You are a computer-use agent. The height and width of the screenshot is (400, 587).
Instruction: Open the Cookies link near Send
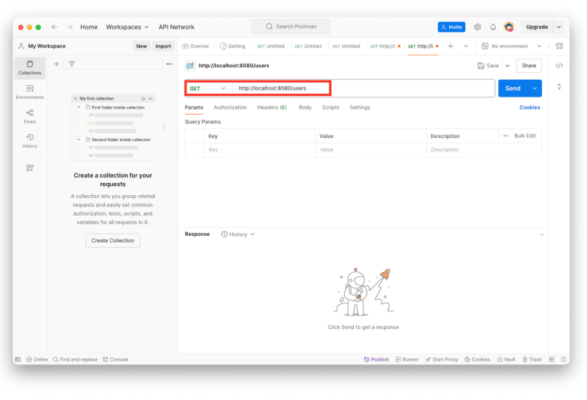pyautogui.click(x=530, y=107)
